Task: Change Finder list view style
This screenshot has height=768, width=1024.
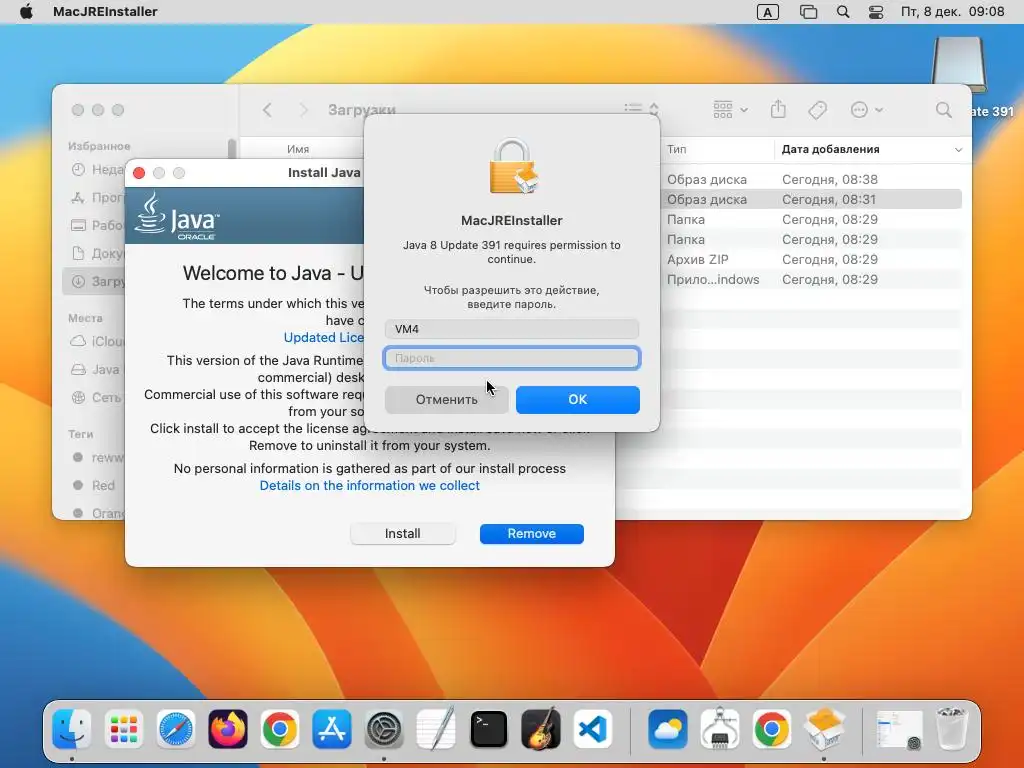Action: pyautogui.click(x=641, y=109)
